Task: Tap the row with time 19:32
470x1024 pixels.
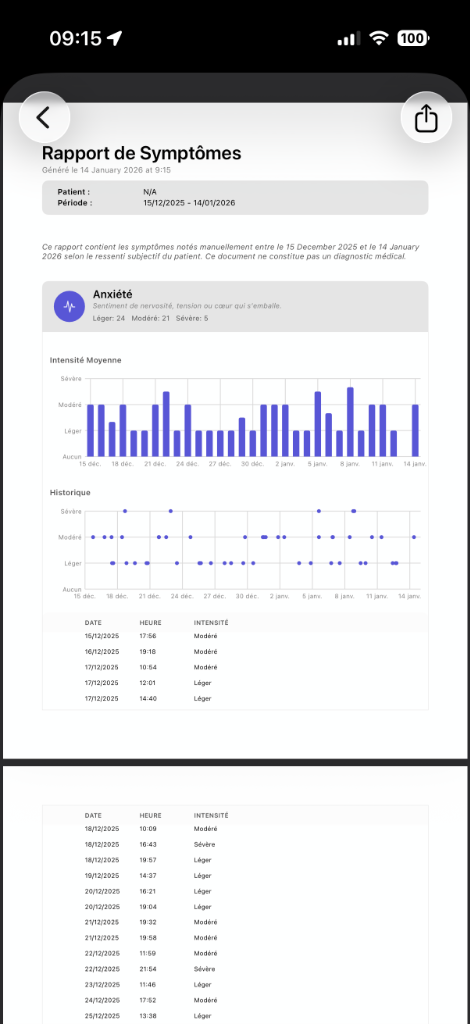Action: (235, 922)
